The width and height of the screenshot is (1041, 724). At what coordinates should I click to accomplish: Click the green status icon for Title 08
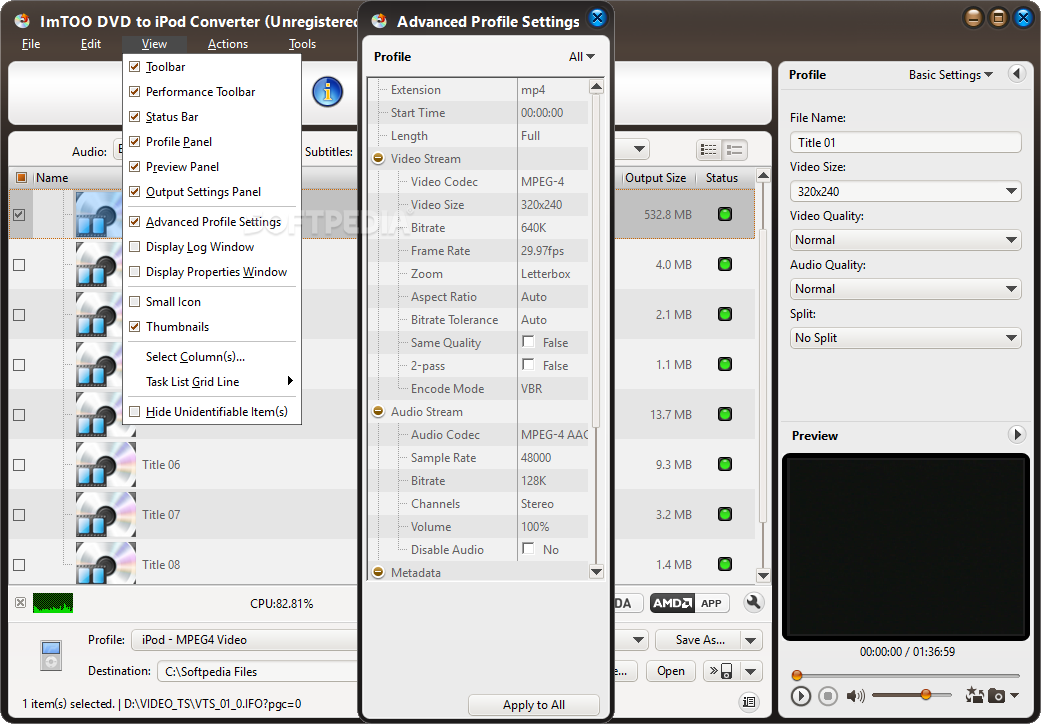[725, 564]
